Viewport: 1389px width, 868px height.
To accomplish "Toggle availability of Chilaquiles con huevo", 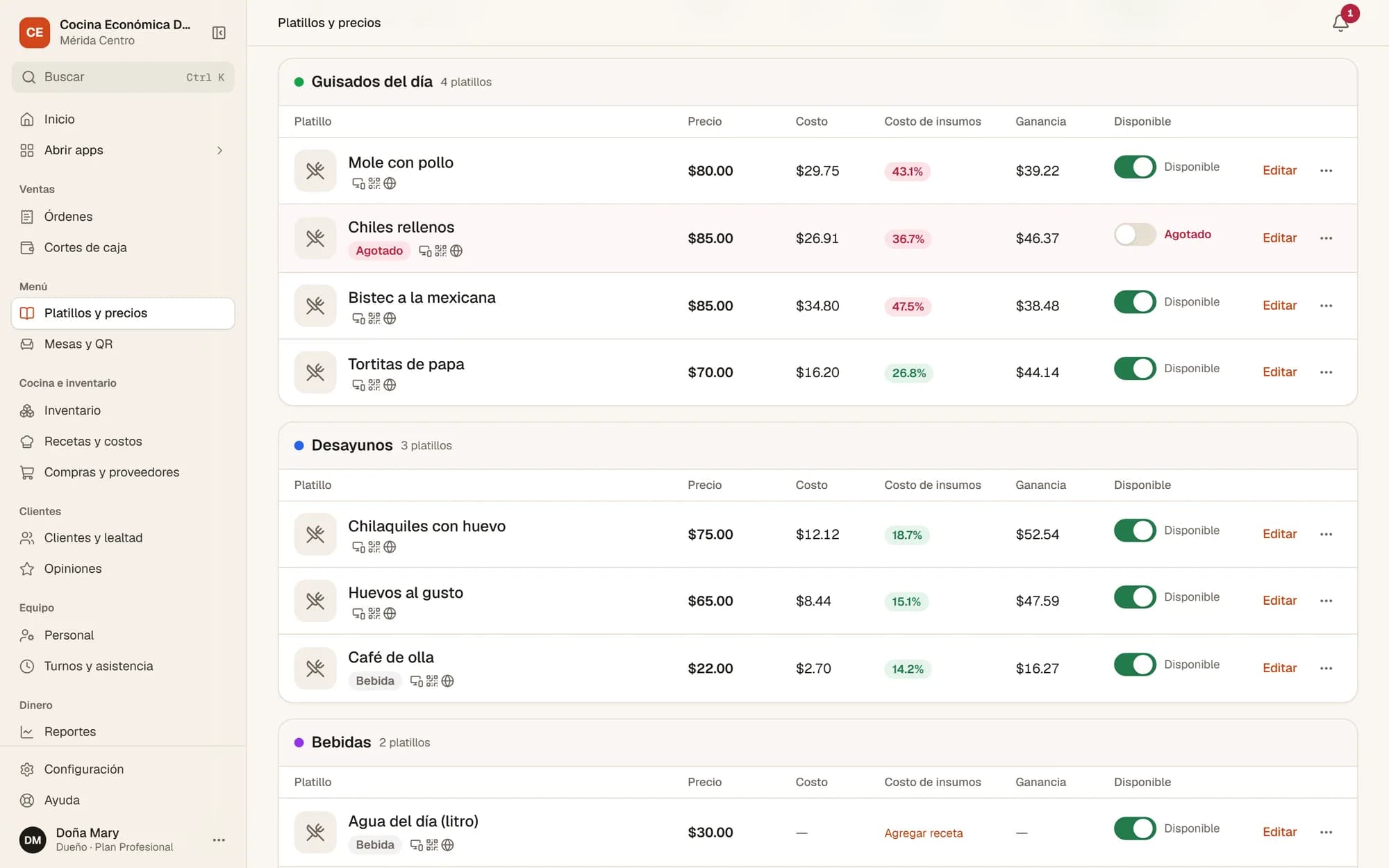I will pyautogui.click(x=1135, y=531).
